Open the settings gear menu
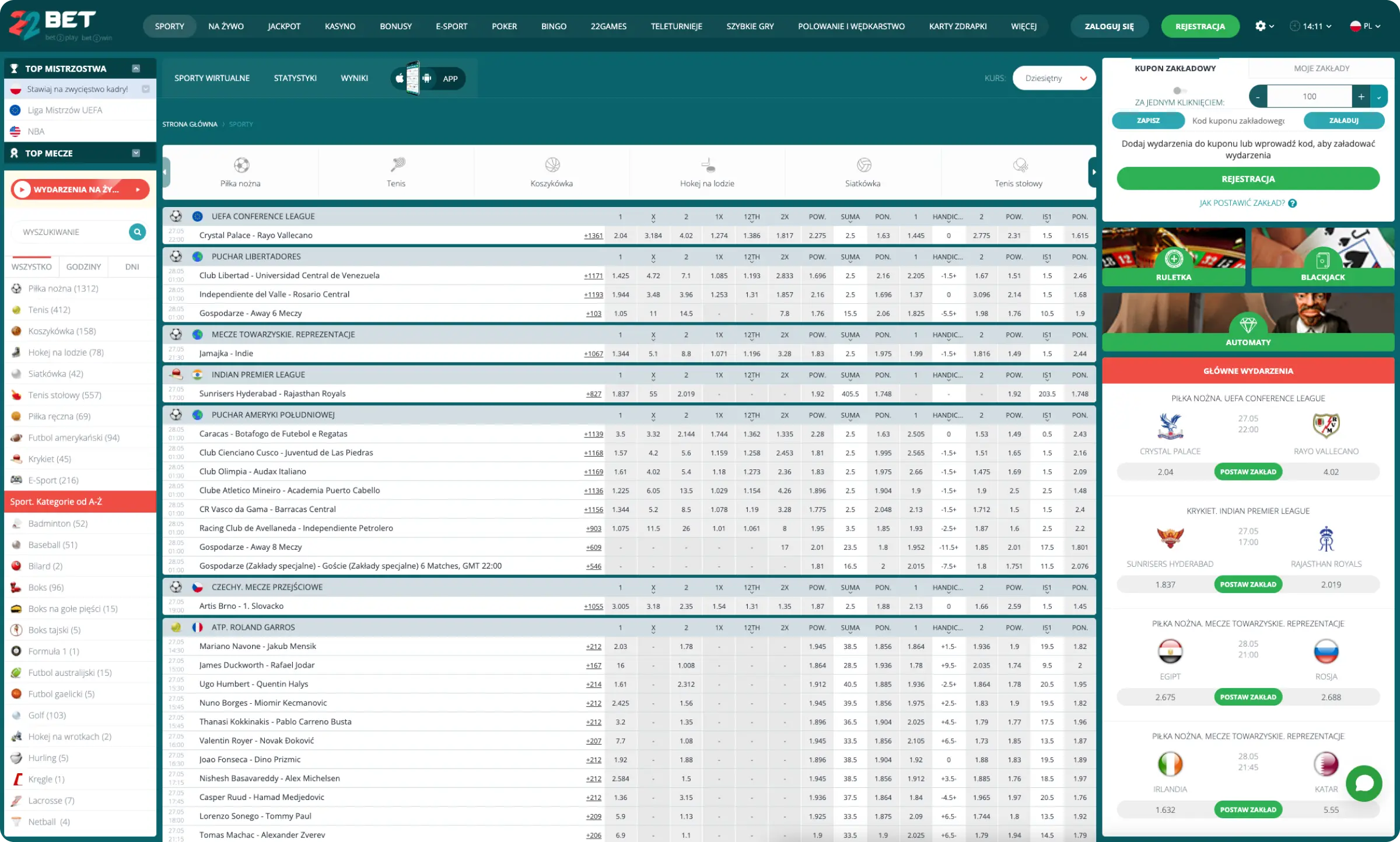 click(x=1264, y=26)
